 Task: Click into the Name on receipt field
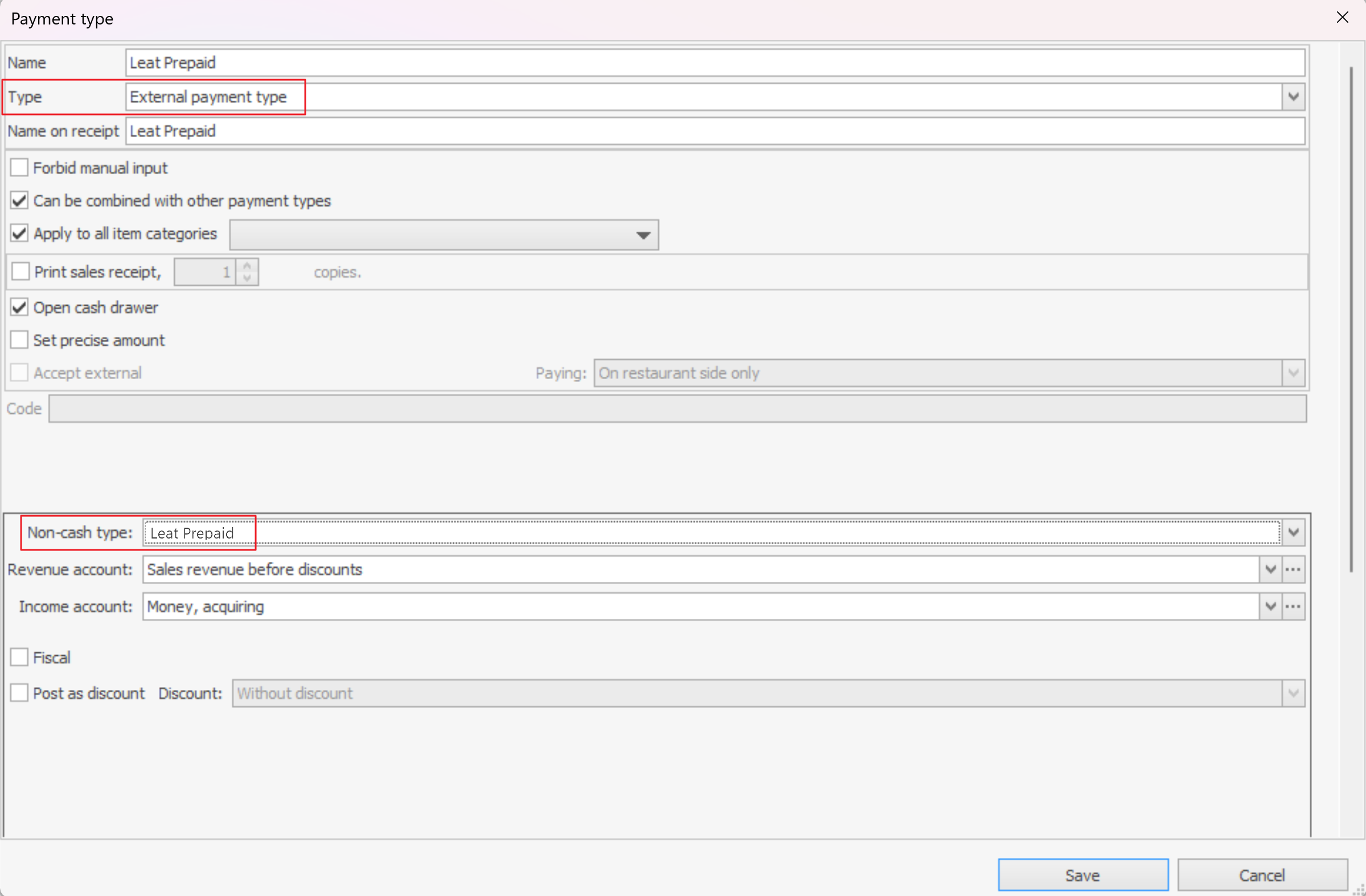(715, 131)
